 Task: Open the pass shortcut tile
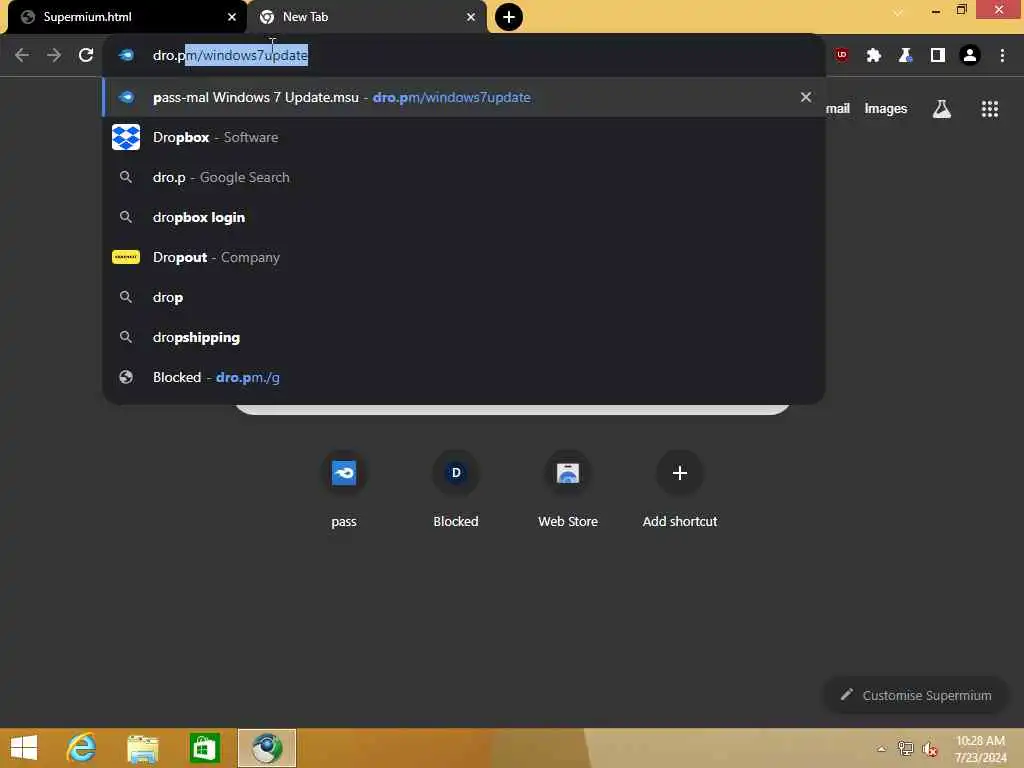[344, 488]
